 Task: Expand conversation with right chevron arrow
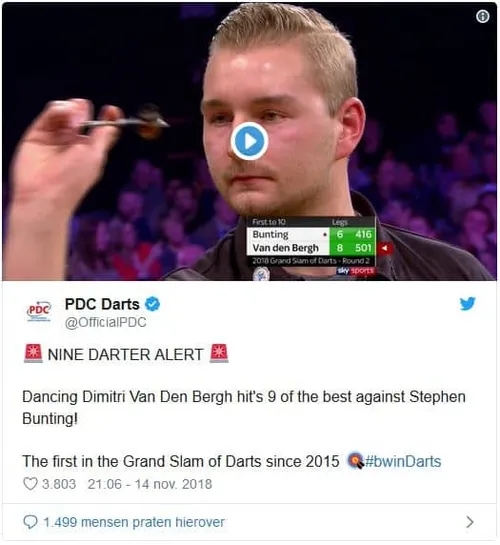tap(469, 522)
